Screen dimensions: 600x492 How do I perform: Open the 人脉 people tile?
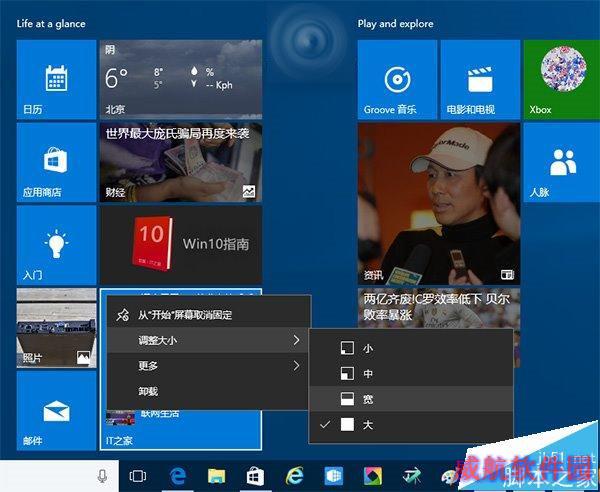click(562, 162)
